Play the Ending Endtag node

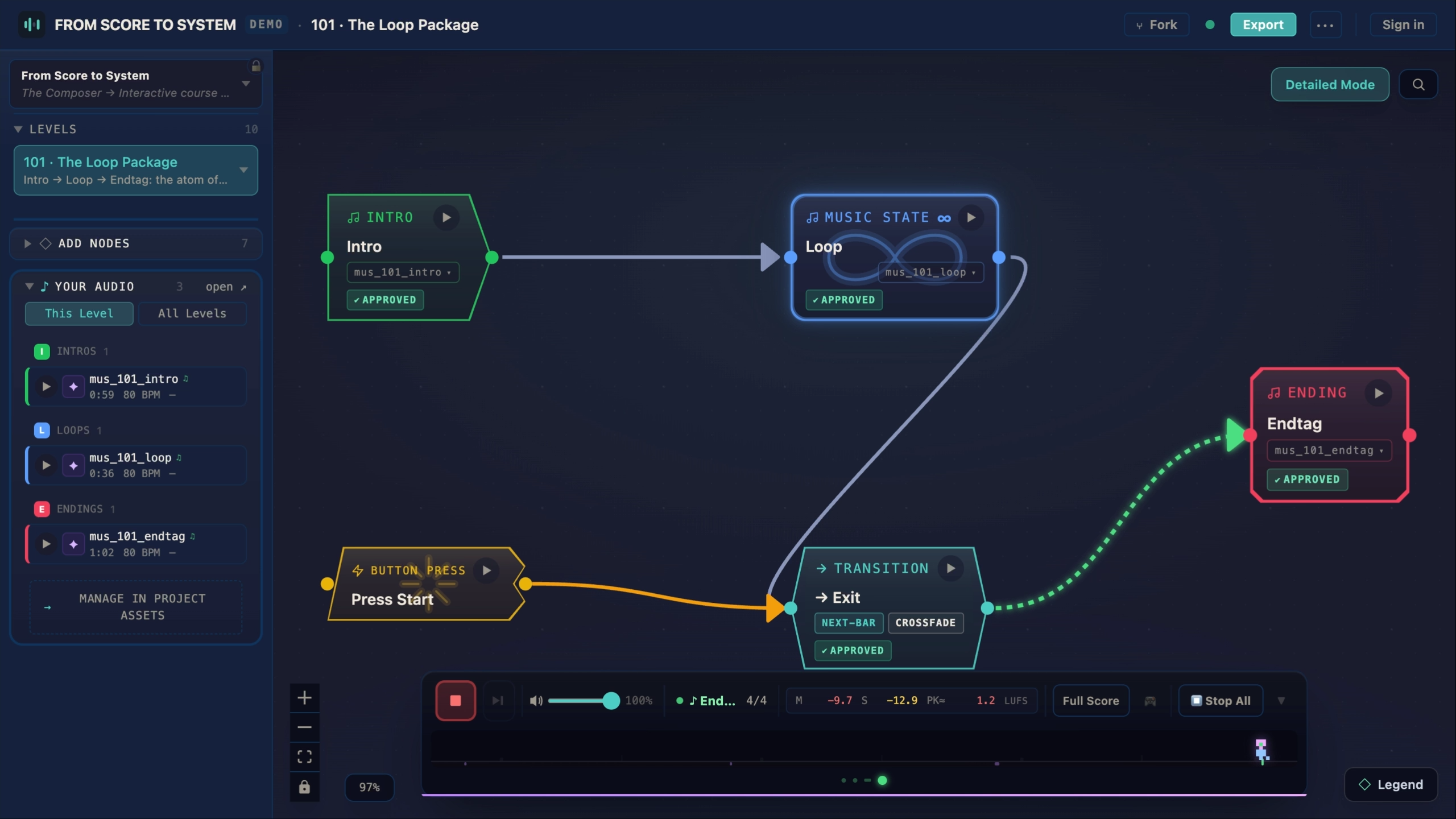[x=1379, y=393]
